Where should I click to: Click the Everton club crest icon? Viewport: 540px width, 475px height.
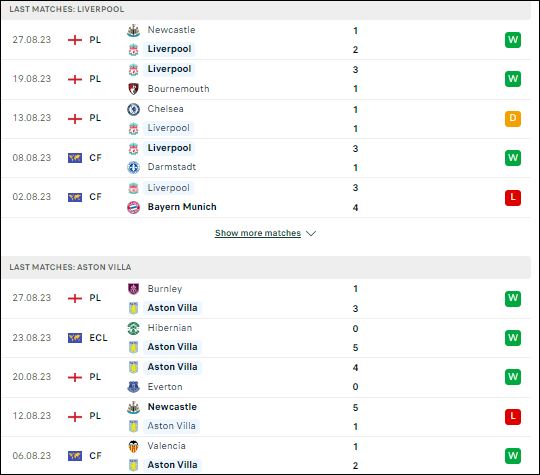[x=133, y=387]
